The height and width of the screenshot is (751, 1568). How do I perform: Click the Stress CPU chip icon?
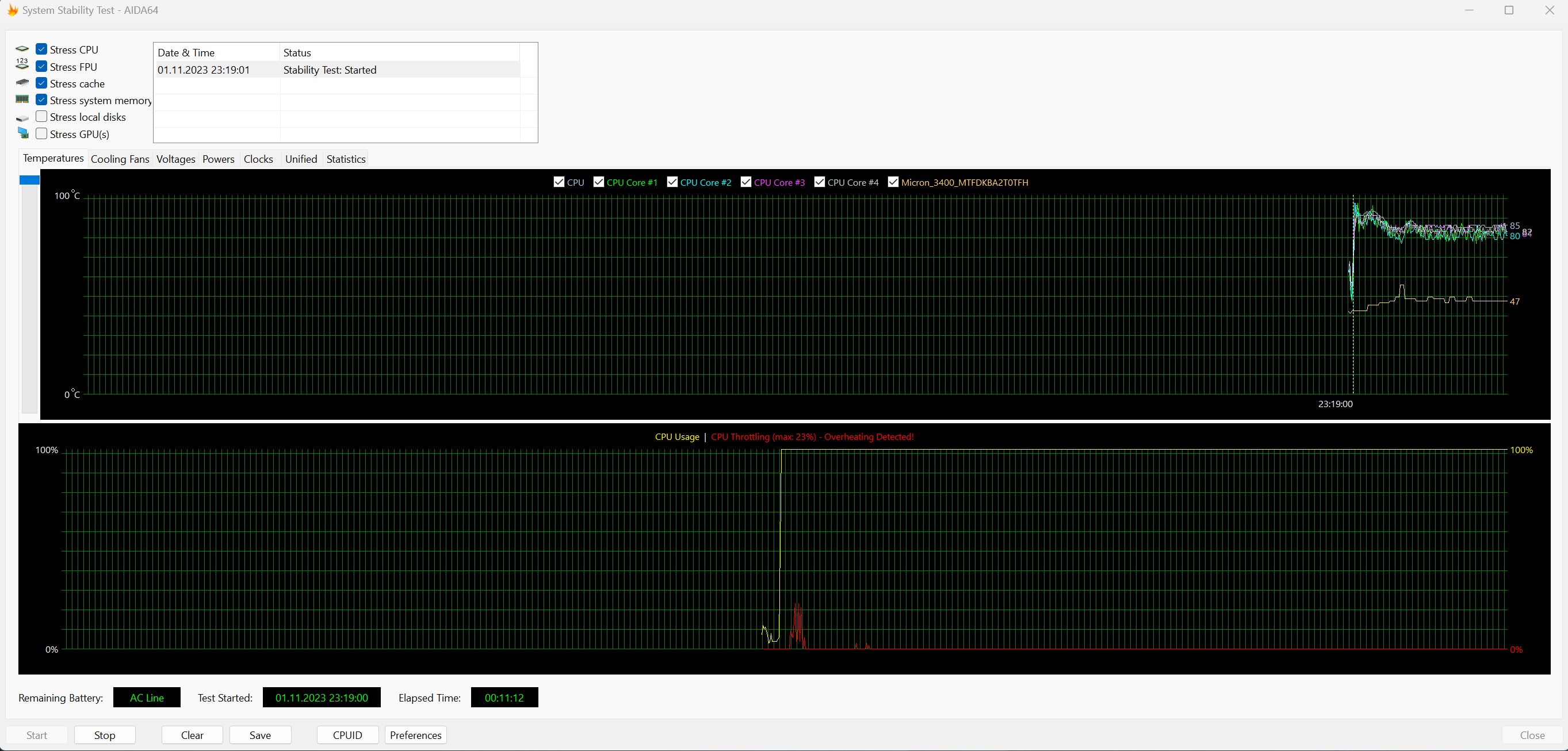(22, 49)
